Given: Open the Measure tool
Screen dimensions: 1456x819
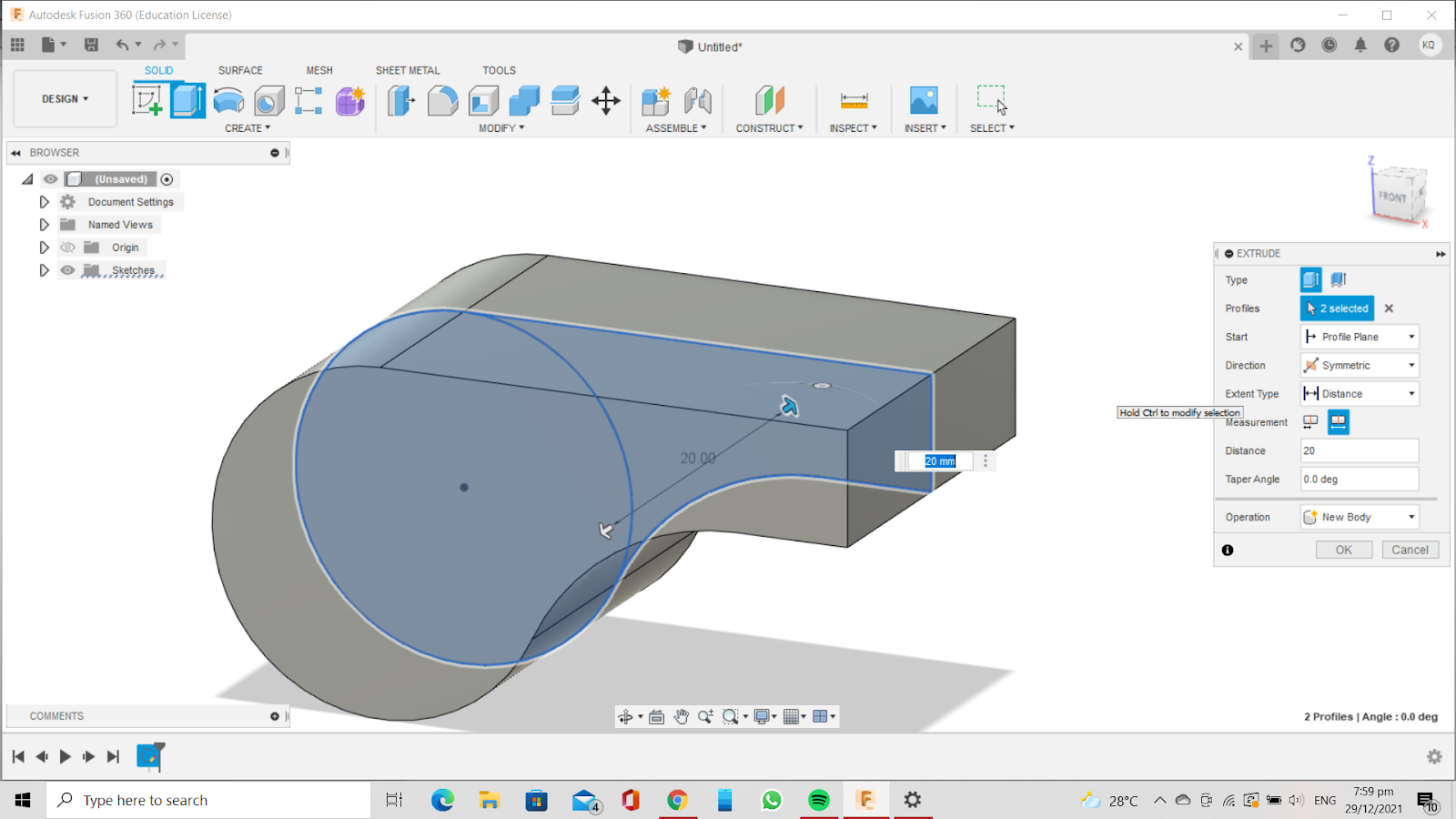Looking at the screenshot, I should tap(854, 100).
